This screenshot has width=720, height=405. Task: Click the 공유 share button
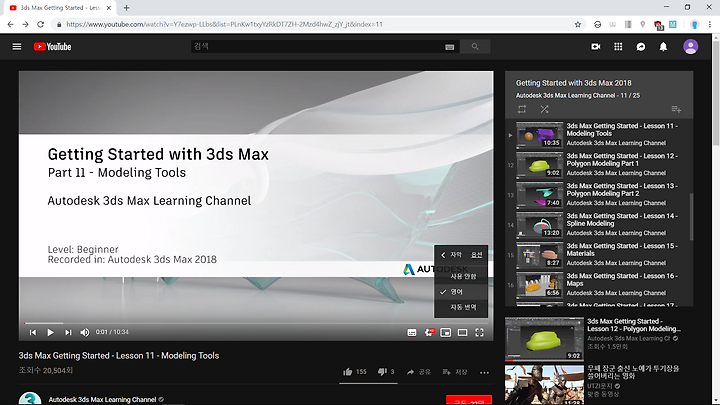(418, 372)
